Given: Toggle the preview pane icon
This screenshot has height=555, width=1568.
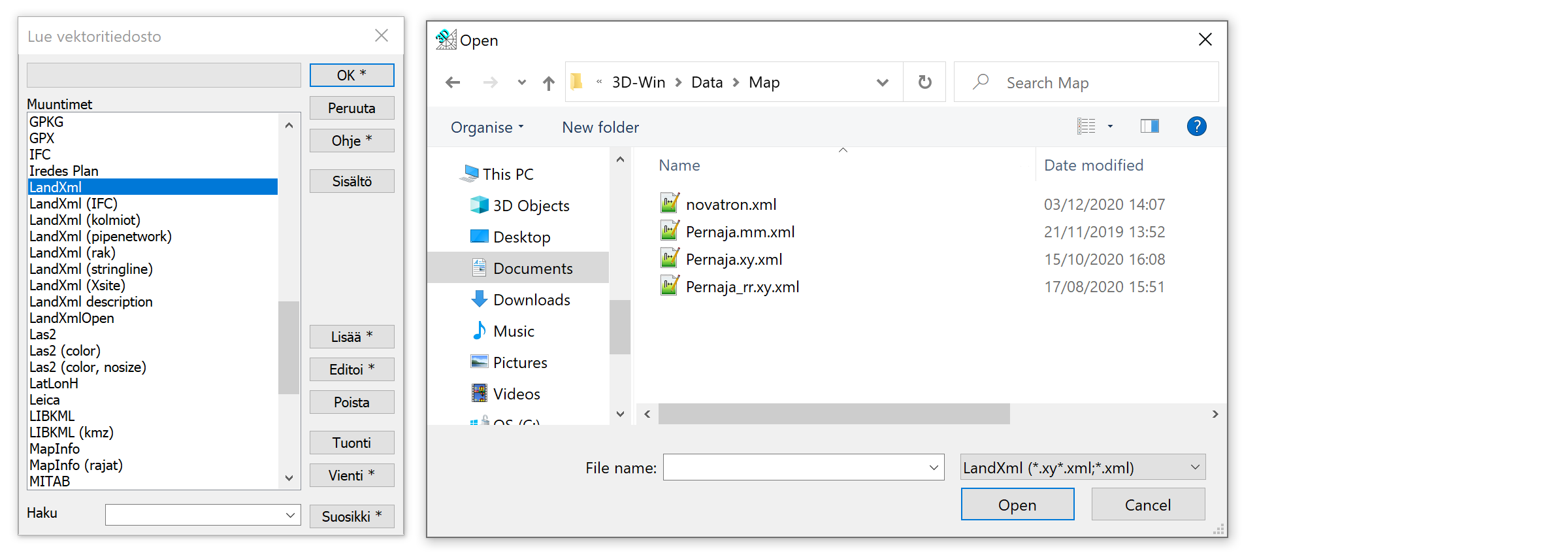Looking at the screenshot, I should click(x=1149, y=126).
